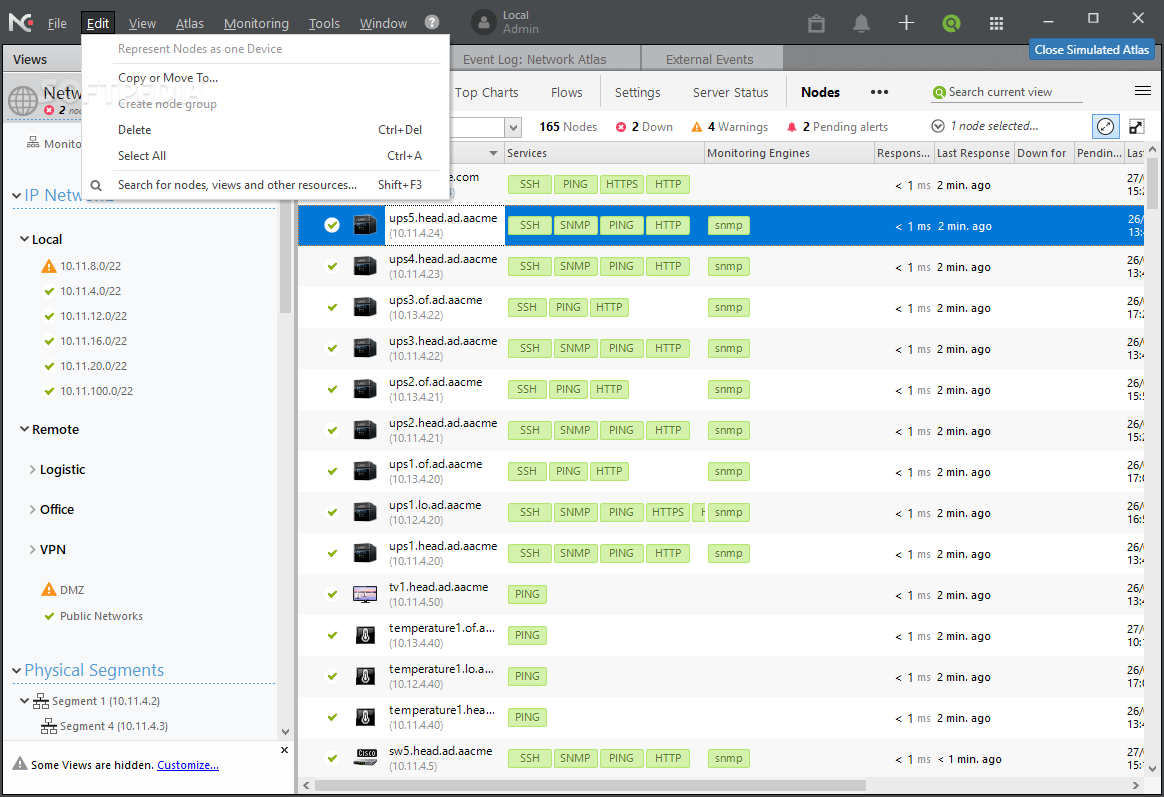Screen dimensions: 1164x797
Task: Collapse the Local tree group
Action: [x=24, y=239]
